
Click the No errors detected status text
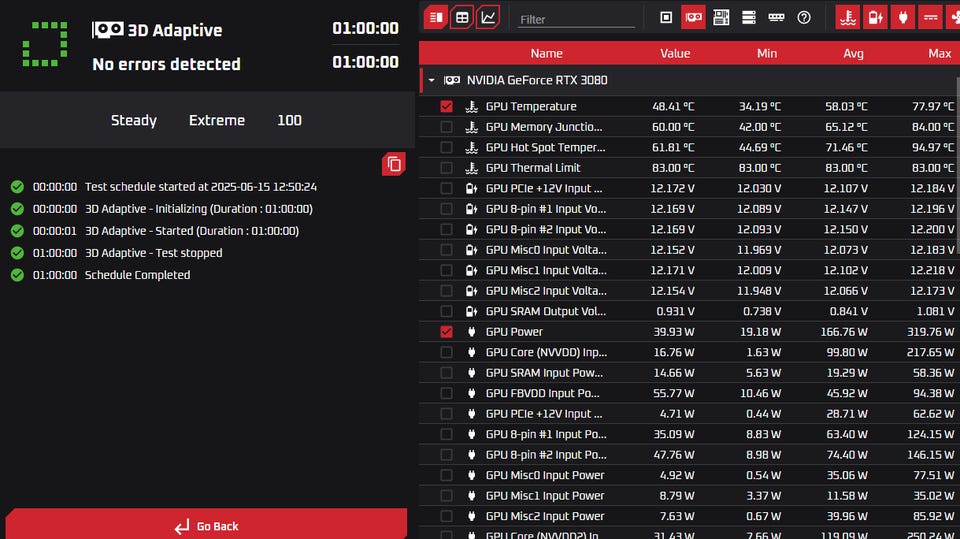(167, 64)
